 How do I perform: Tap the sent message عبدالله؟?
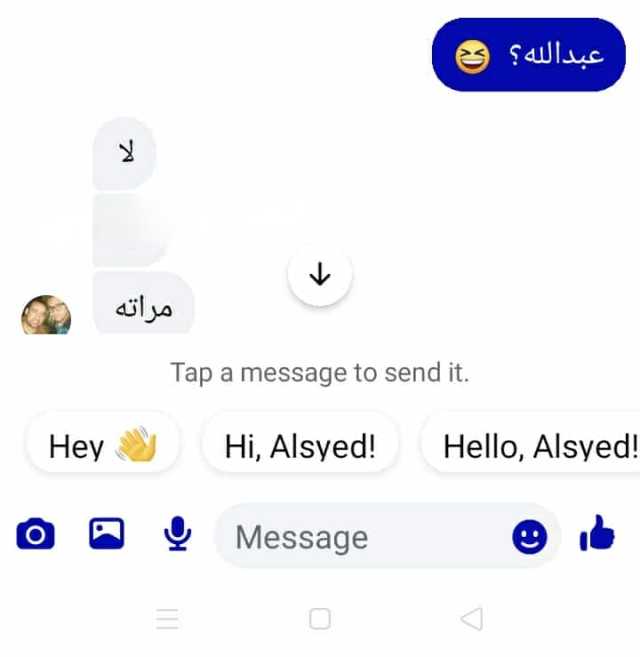[x=529, y=54]
